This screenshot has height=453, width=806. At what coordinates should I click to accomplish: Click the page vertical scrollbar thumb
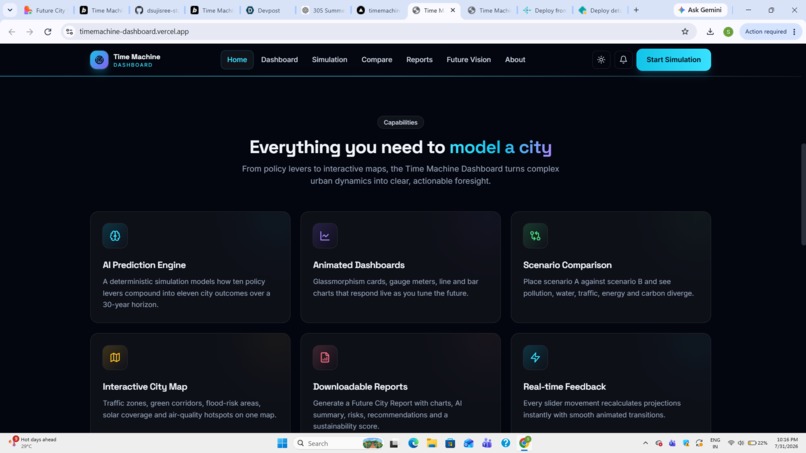[x=803, y=194]
